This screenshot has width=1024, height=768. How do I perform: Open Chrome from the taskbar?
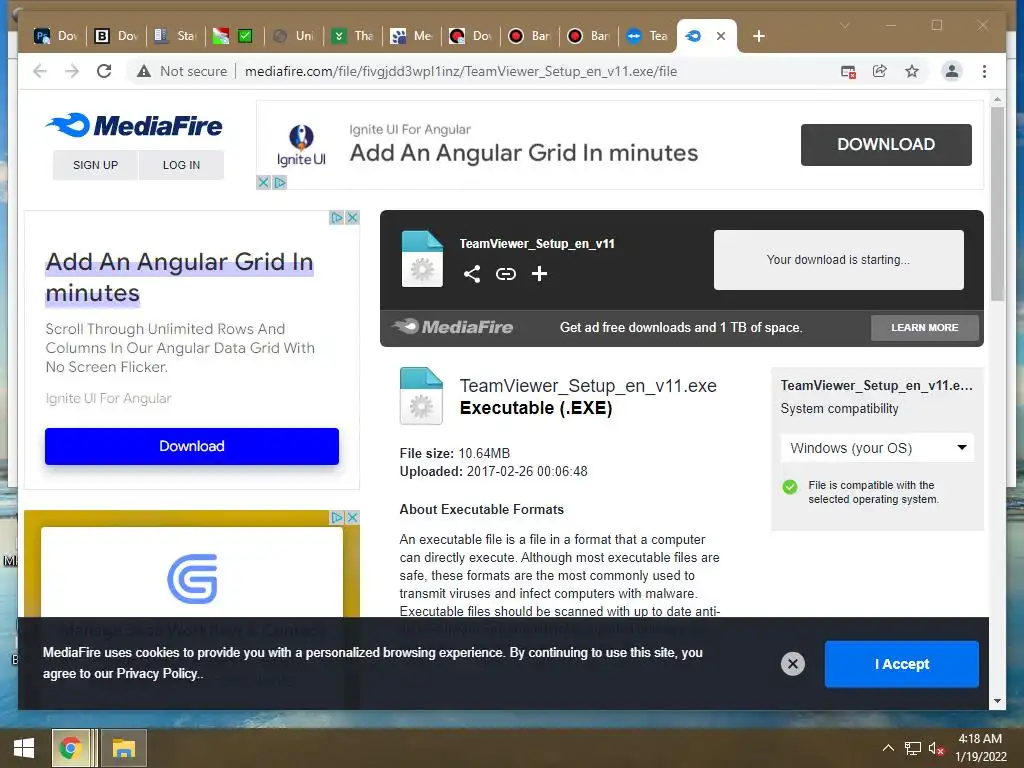pyautogui.click(x=71, y=748)
